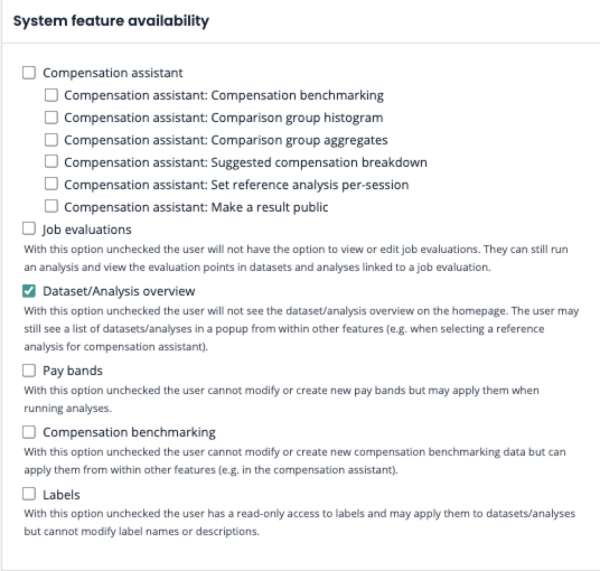Tick the Set reference analysis per-session checkbox
Viewport: 600px width, 571px height.
pos(51,185)
